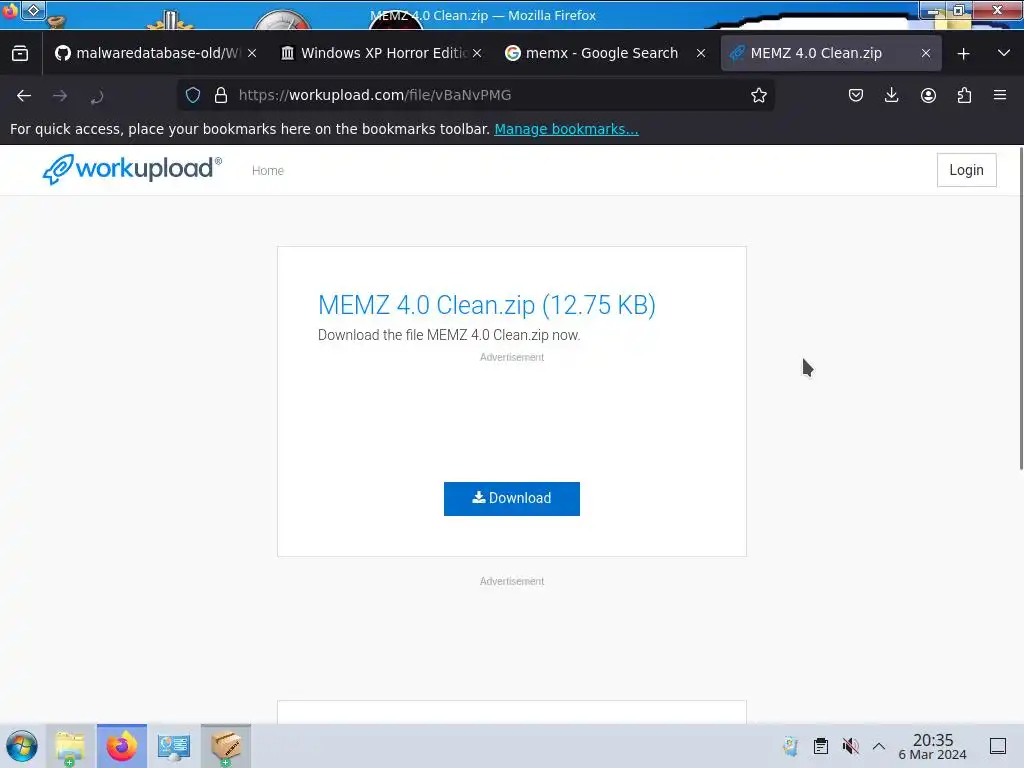Click the muted volume tray icon

850,746
